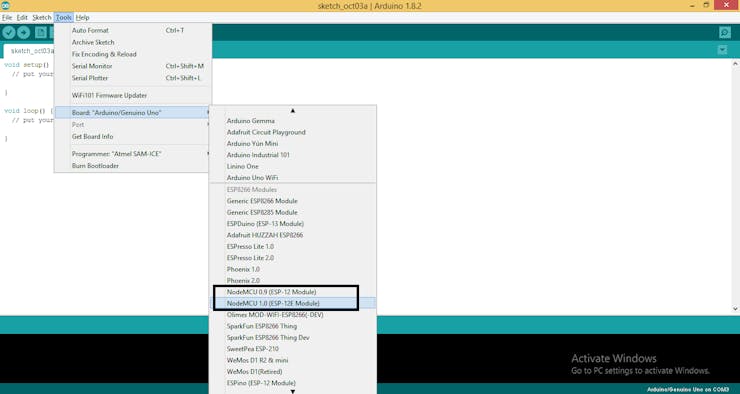Click the New sketch toolbar icon

click(x=41, y=32)
